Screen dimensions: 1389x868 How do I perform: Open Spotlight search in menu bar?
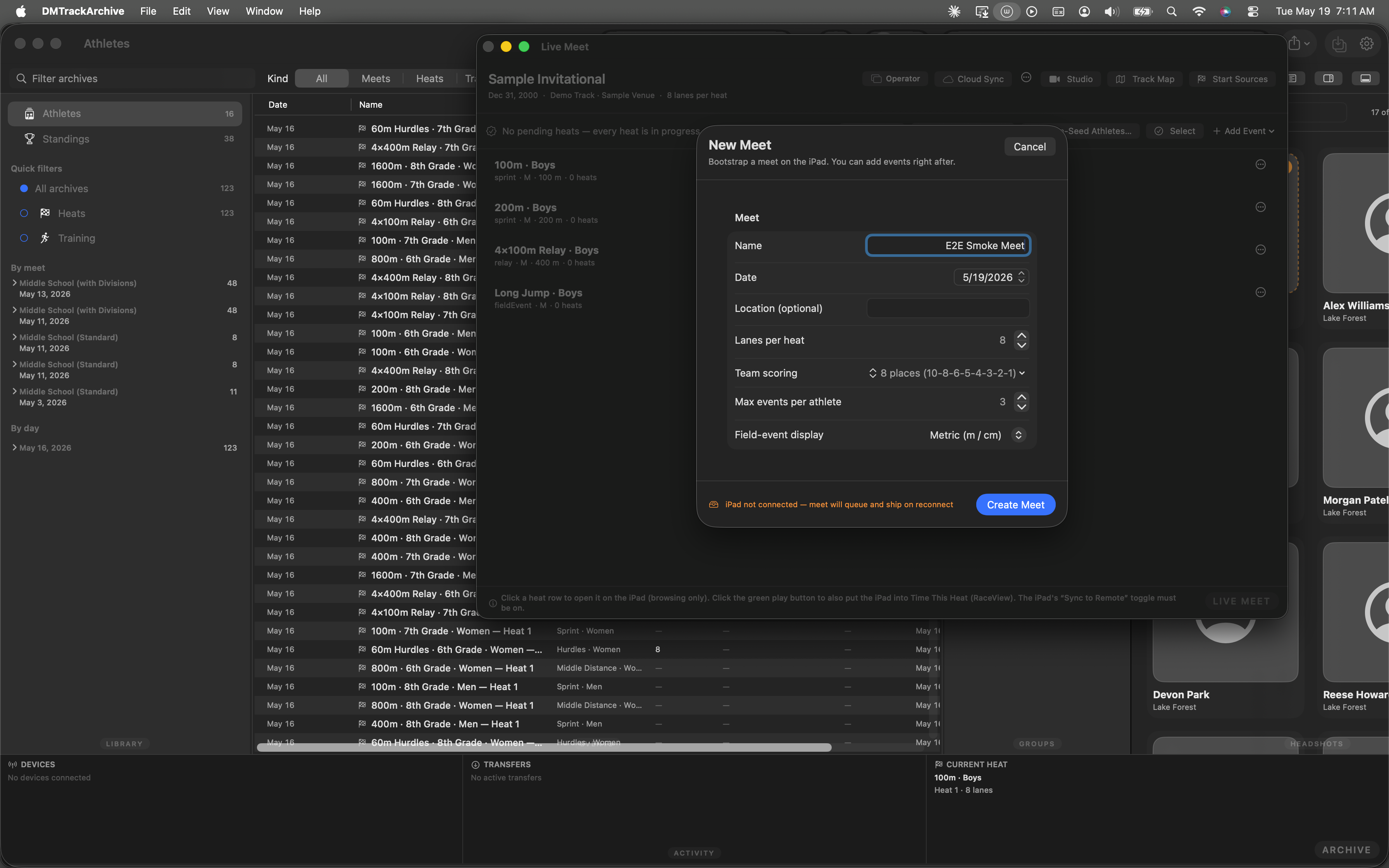[1172, 11]
